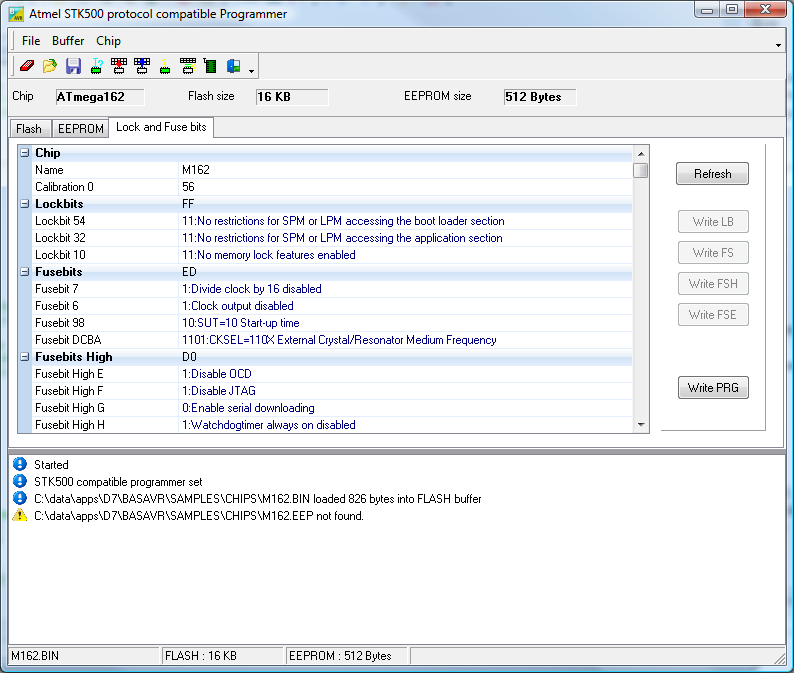Collapse the Fusebits section
This screenshot has height=673, width=794.
pos(24,271)
